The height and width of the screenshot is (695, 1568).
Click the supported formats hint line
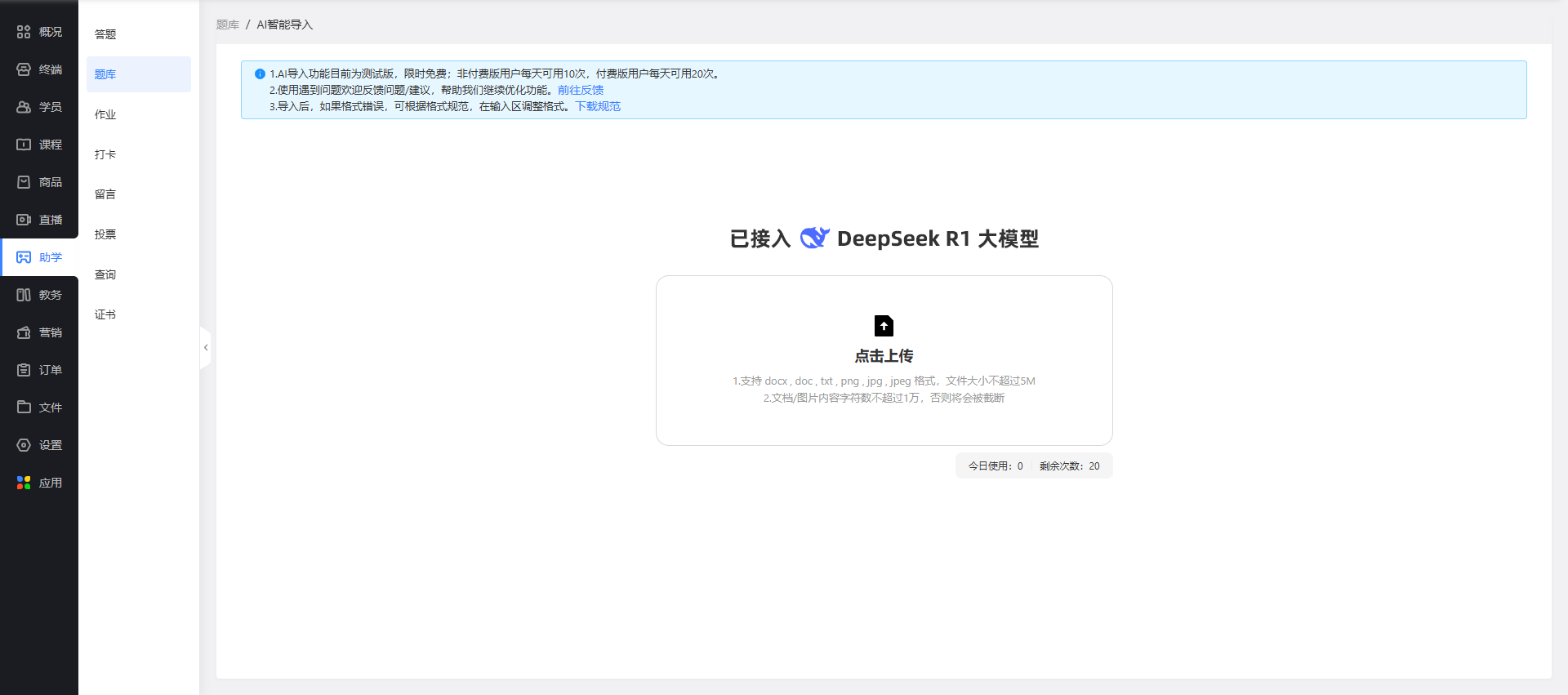(884, 381)
